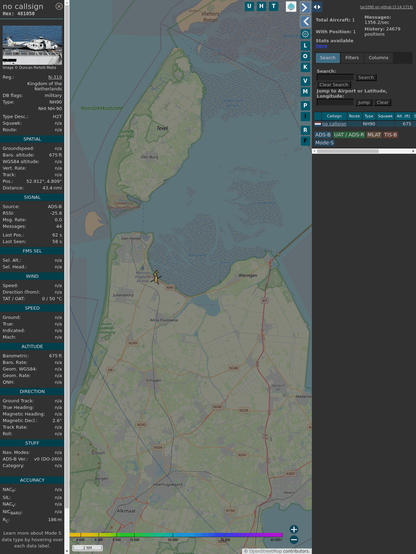Click the R map button
Screen dimensions: 416x554
(x=305, y=130)
